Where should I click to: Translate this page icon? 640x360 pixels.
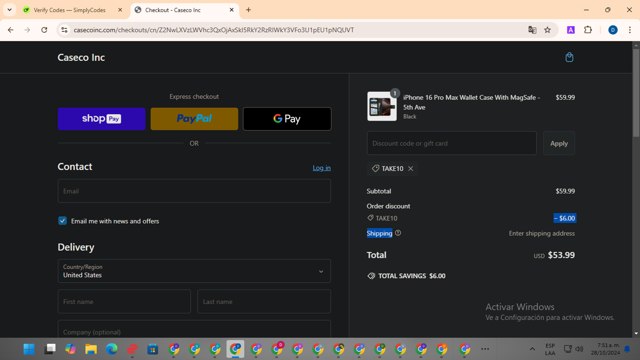coord(532,30)
